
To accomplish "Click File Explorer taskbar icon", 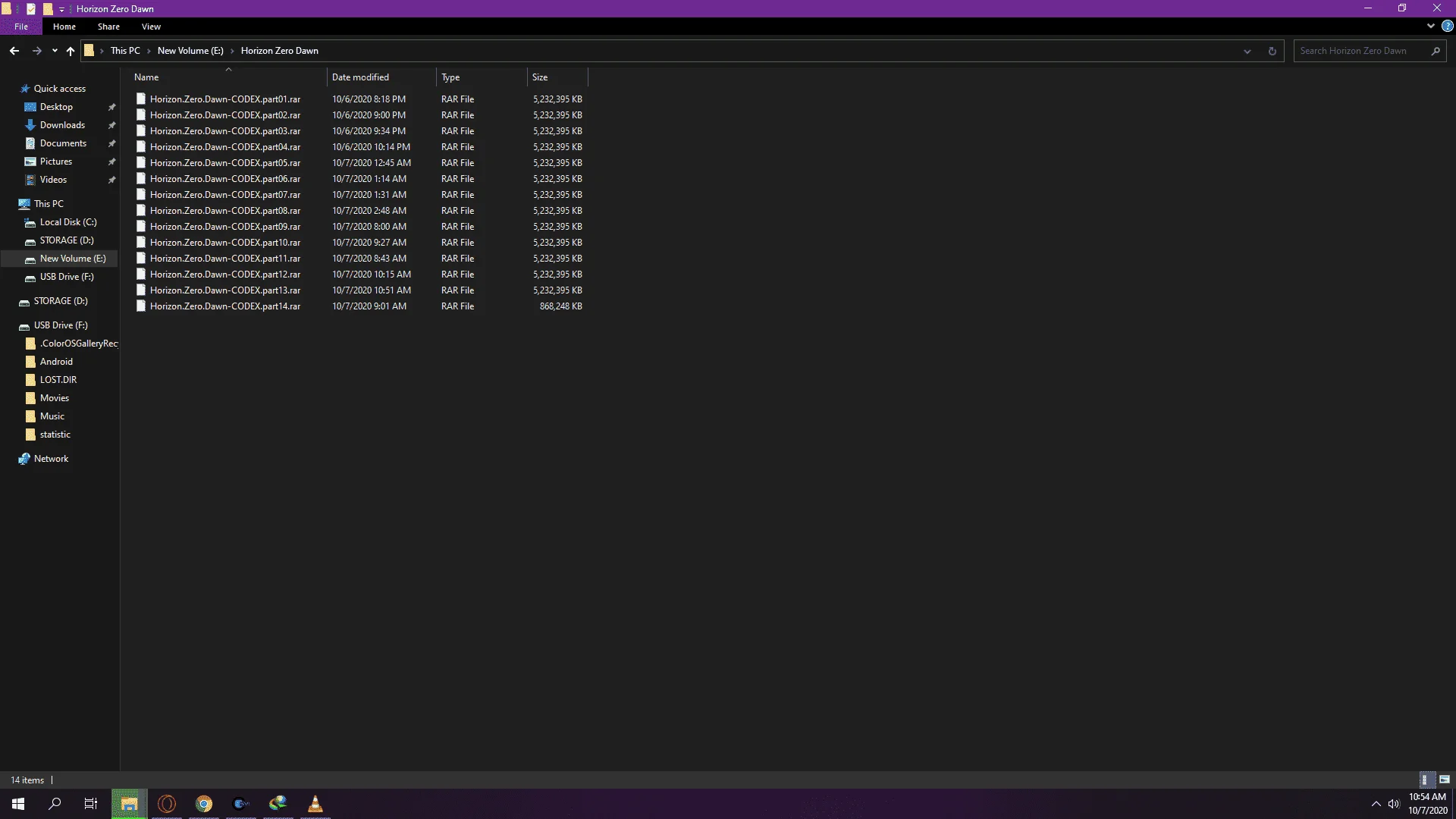I will click(x=129, y=804).
